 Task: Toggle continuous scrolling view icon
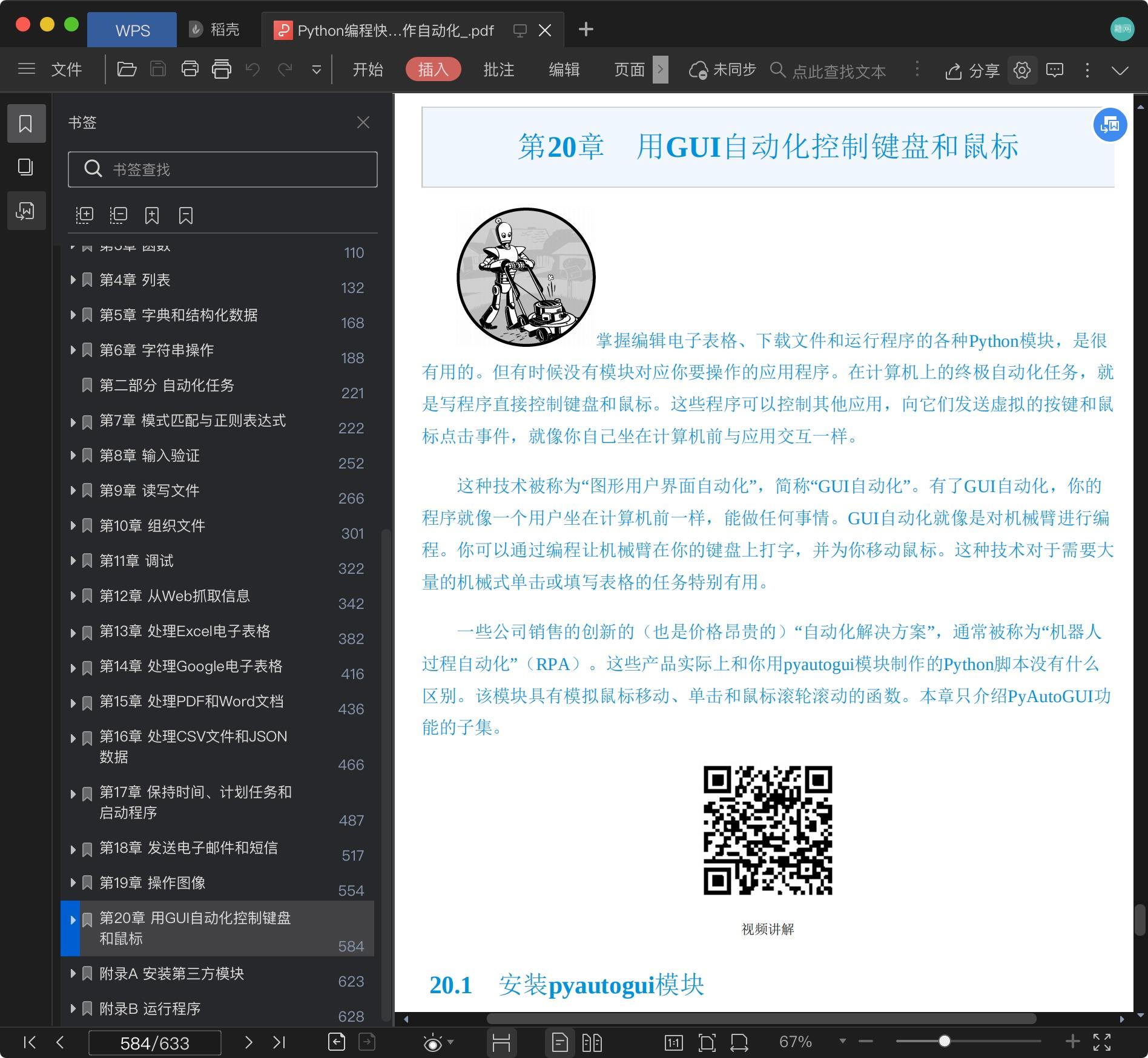tap(501, 1042)
